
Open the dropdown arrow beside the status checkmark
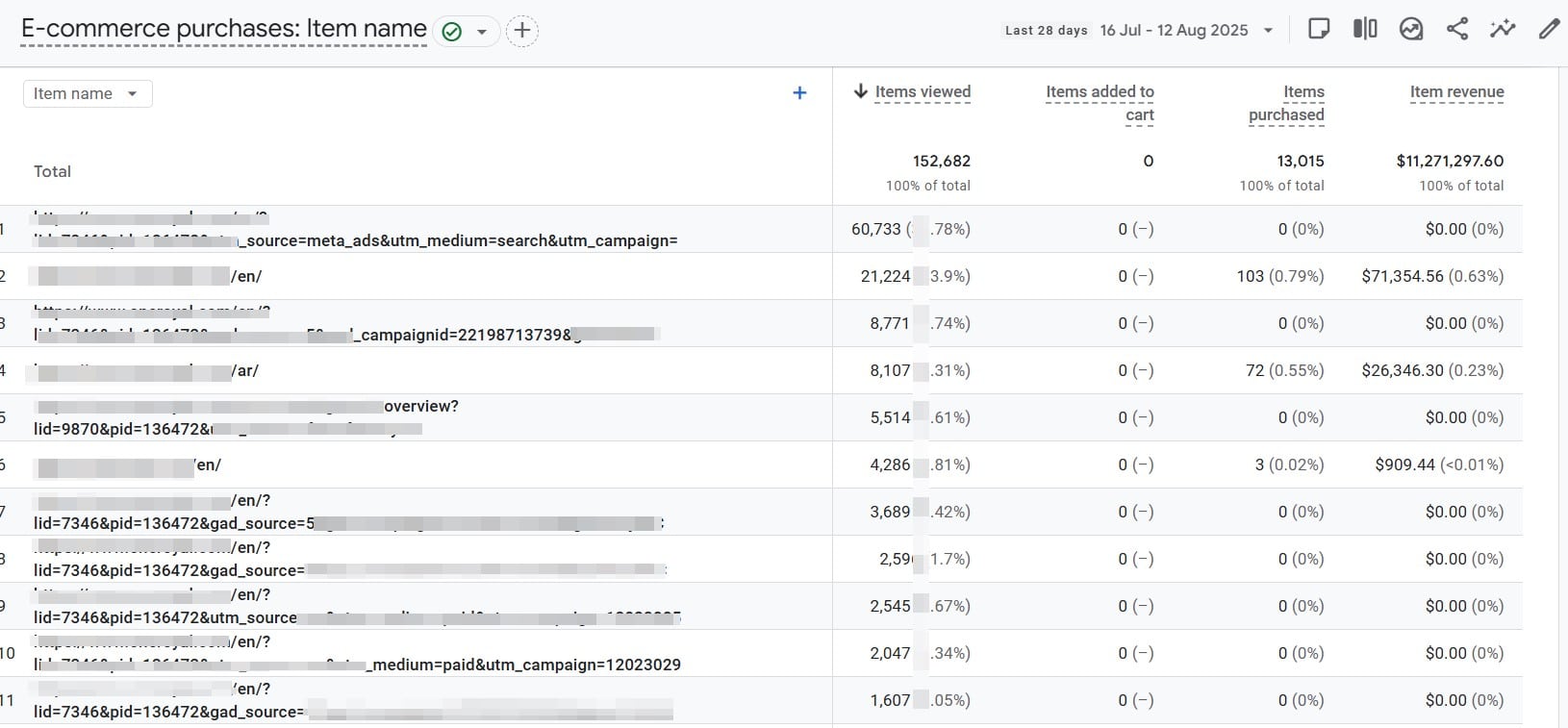point(482,32)
